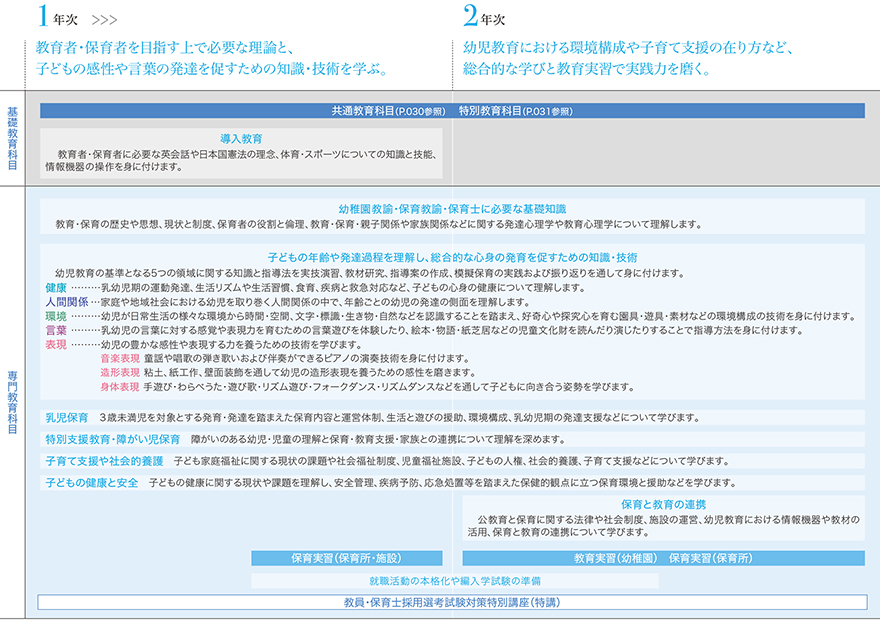Click the pink '表現' area label

pyautogui.click(x=56, y=345)
